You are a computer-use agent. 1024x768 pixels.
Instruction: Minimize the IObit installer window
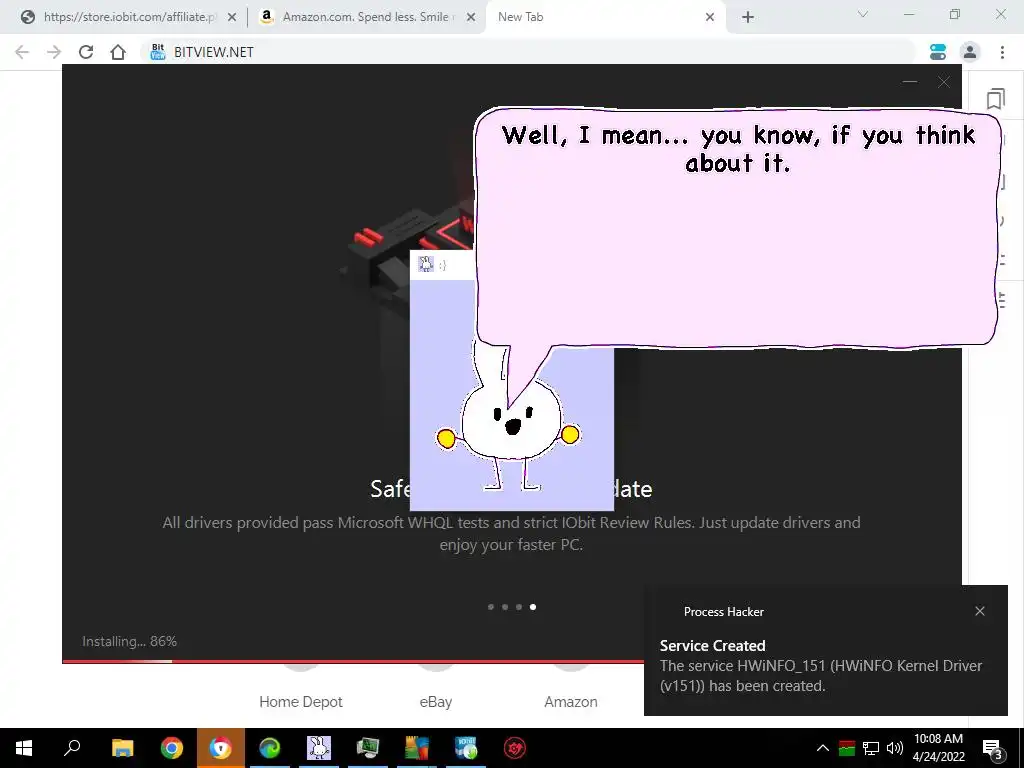click(x=910, y=82)
